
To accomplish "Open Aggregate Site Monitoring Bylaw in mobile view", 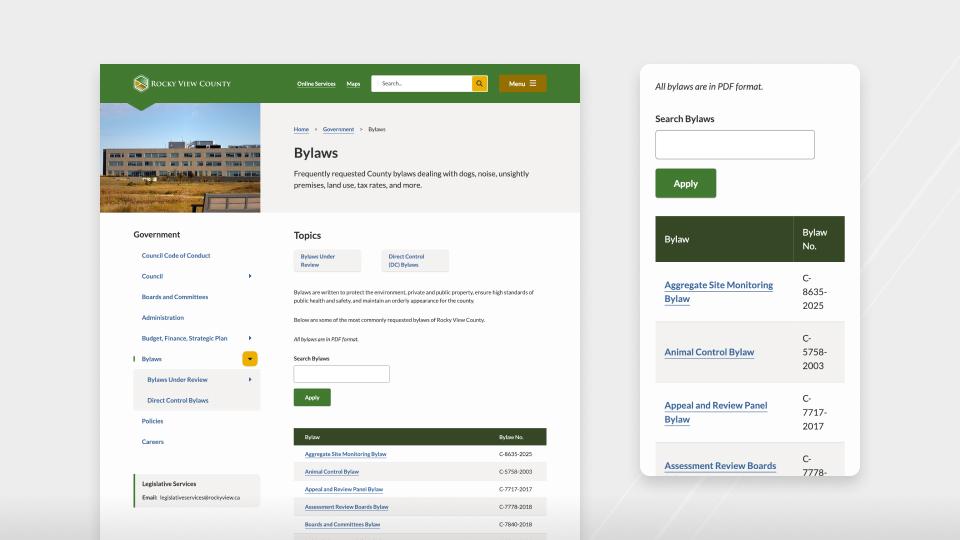I will (x=719, y=291).
